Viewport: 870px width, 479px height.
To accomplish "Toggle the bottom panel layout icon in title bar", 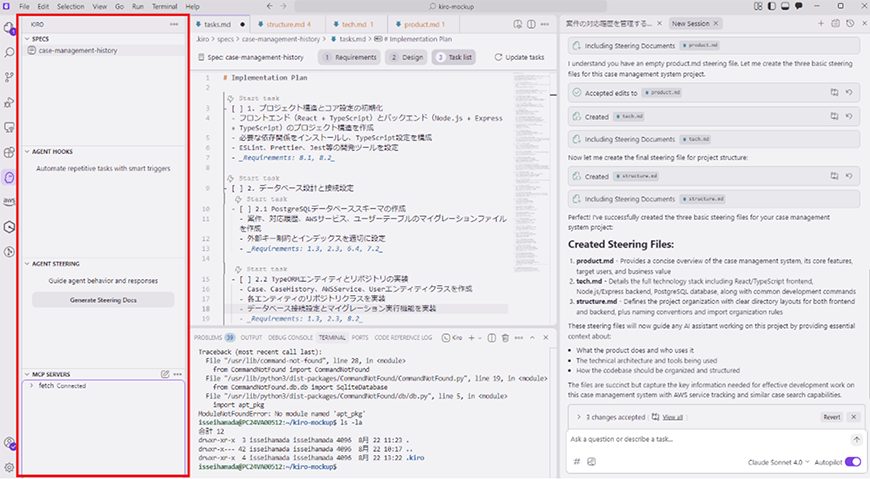I will [x=785, y=6].
